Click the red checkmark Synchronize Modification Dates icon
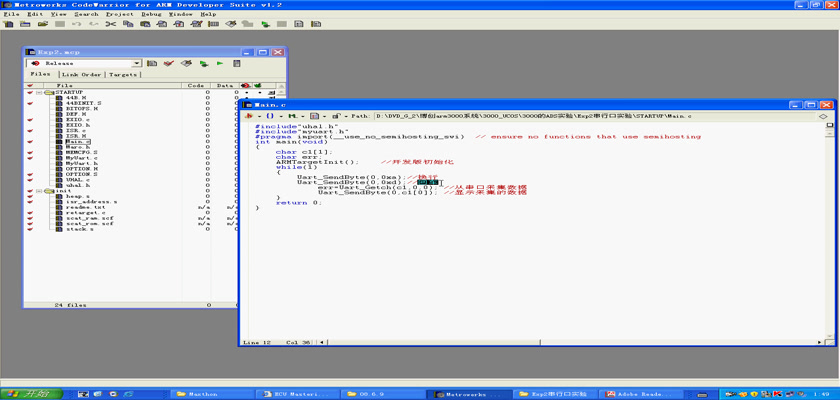 coord(169,63)
